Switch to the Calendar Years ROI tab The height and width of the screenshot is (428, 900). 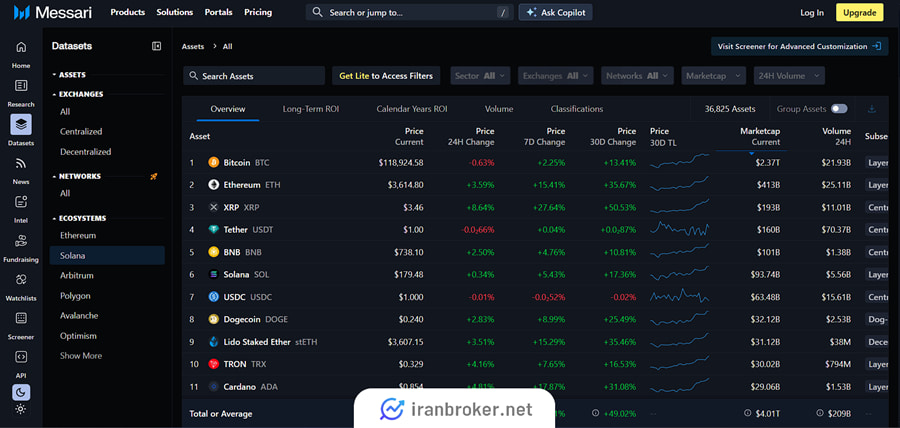click(412, 109)
